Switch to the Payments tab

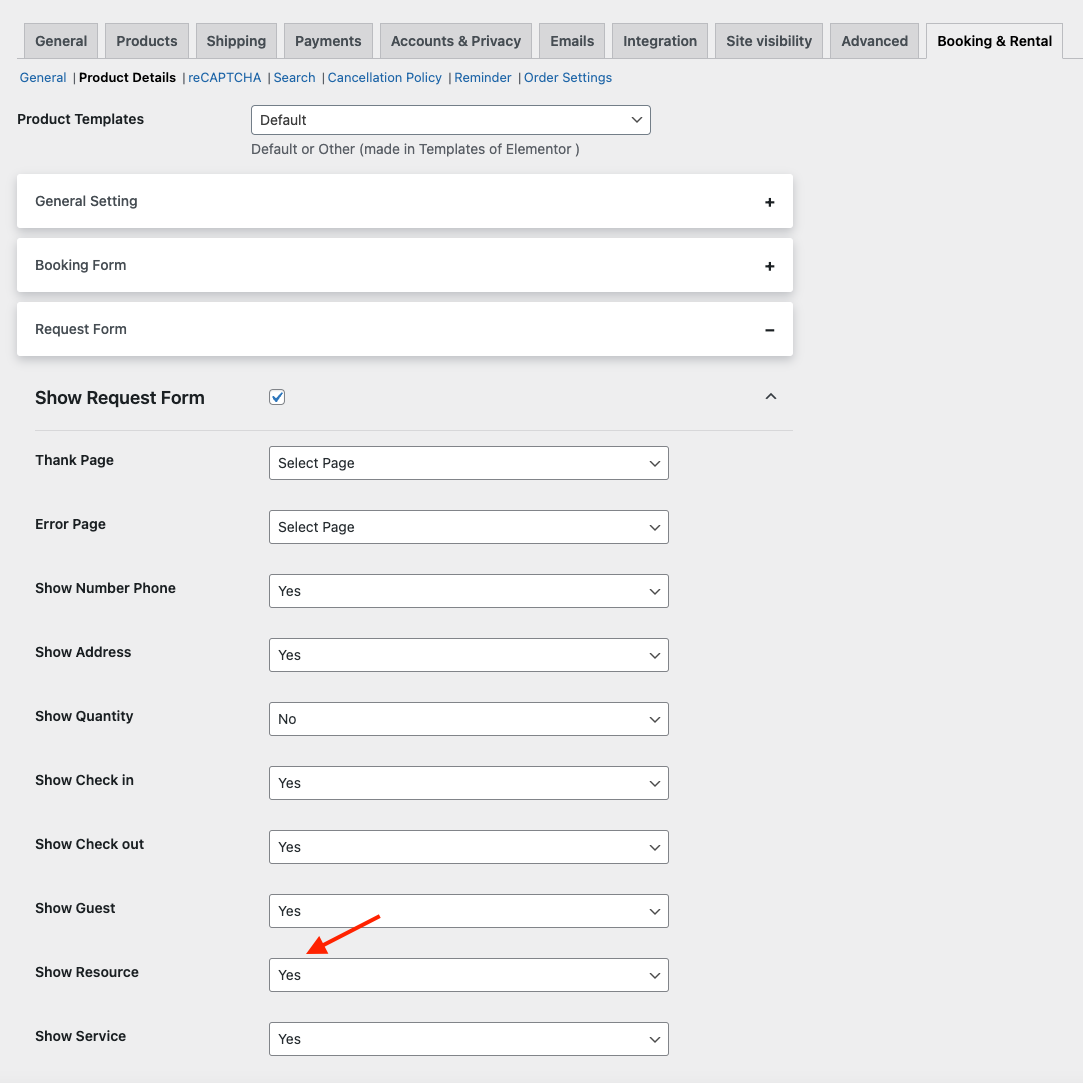click(x=328, y=41)
